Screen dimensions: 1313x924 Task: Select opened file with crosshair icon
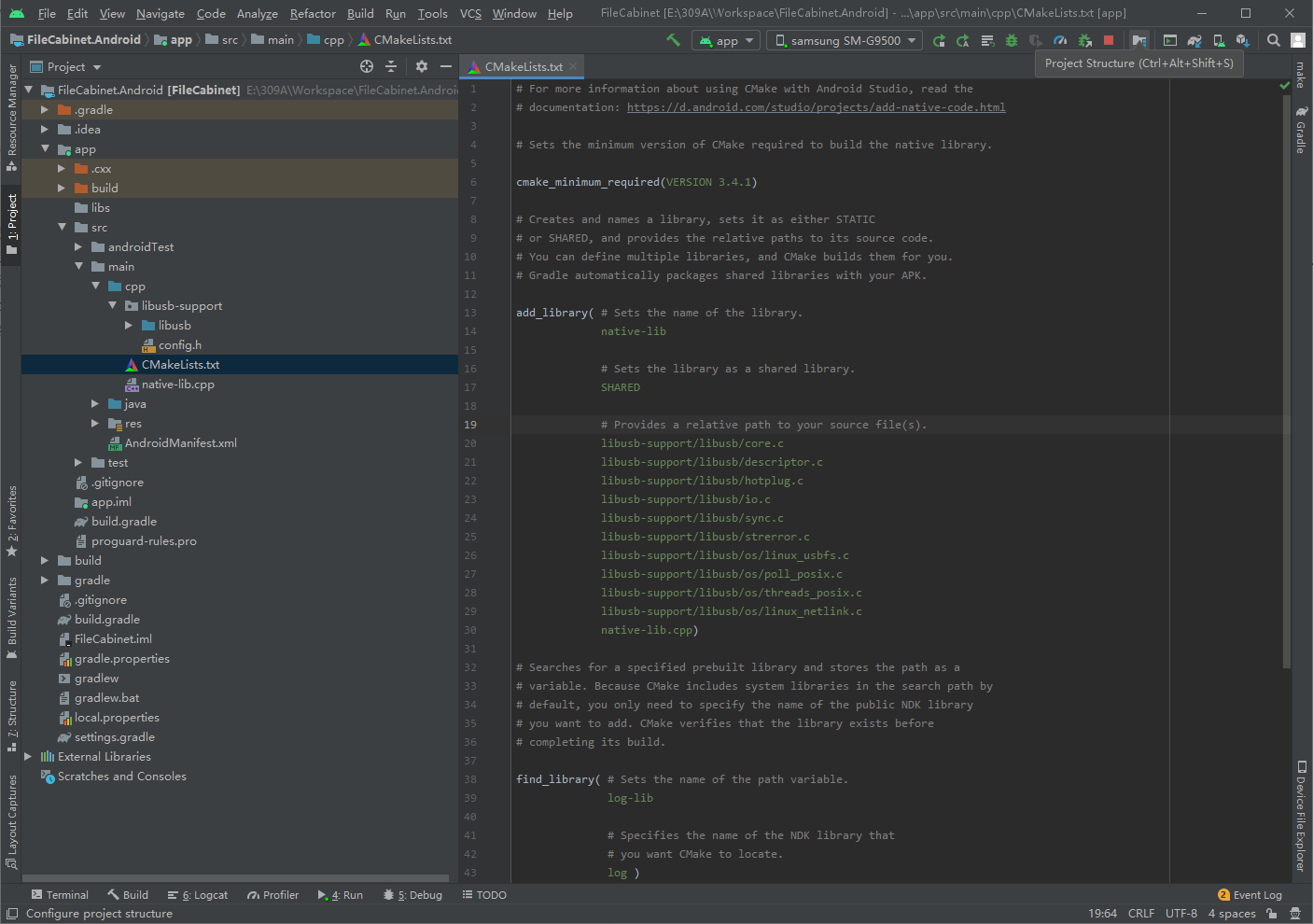coord(364,66)
